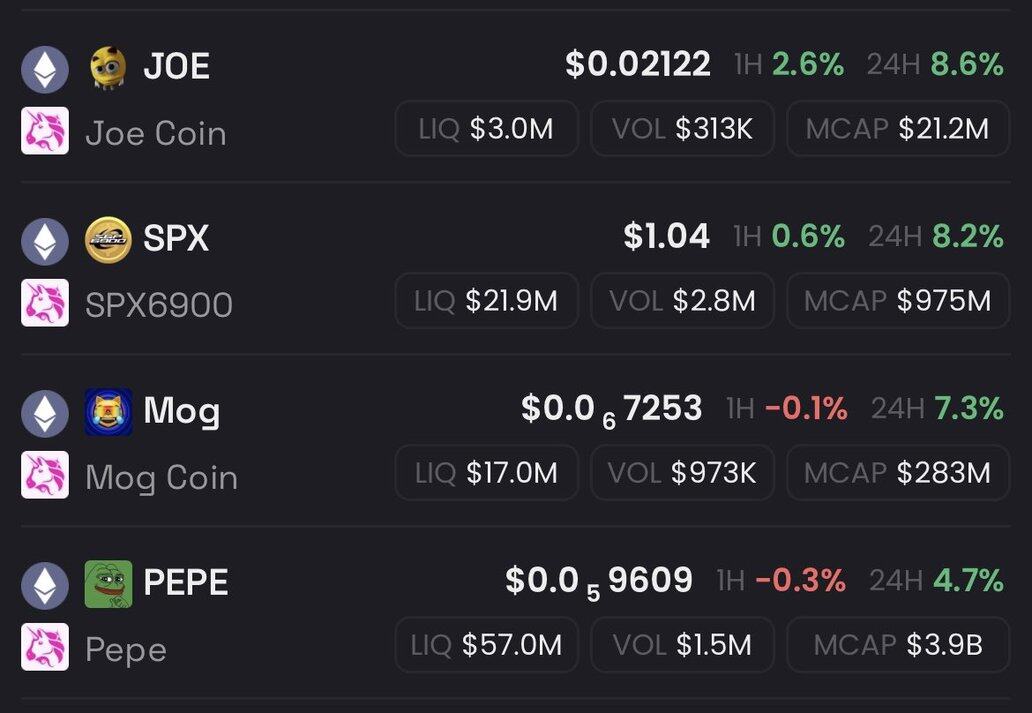Click Mog's 24H 7.3% change value

click(x=968, y=409)
